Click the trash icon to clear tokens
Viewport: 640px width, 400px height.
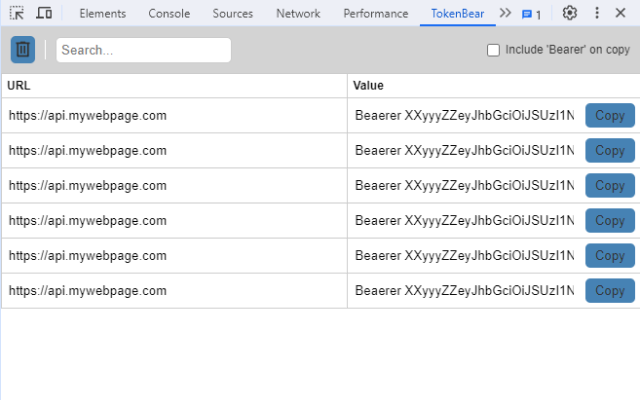[23, 50]
